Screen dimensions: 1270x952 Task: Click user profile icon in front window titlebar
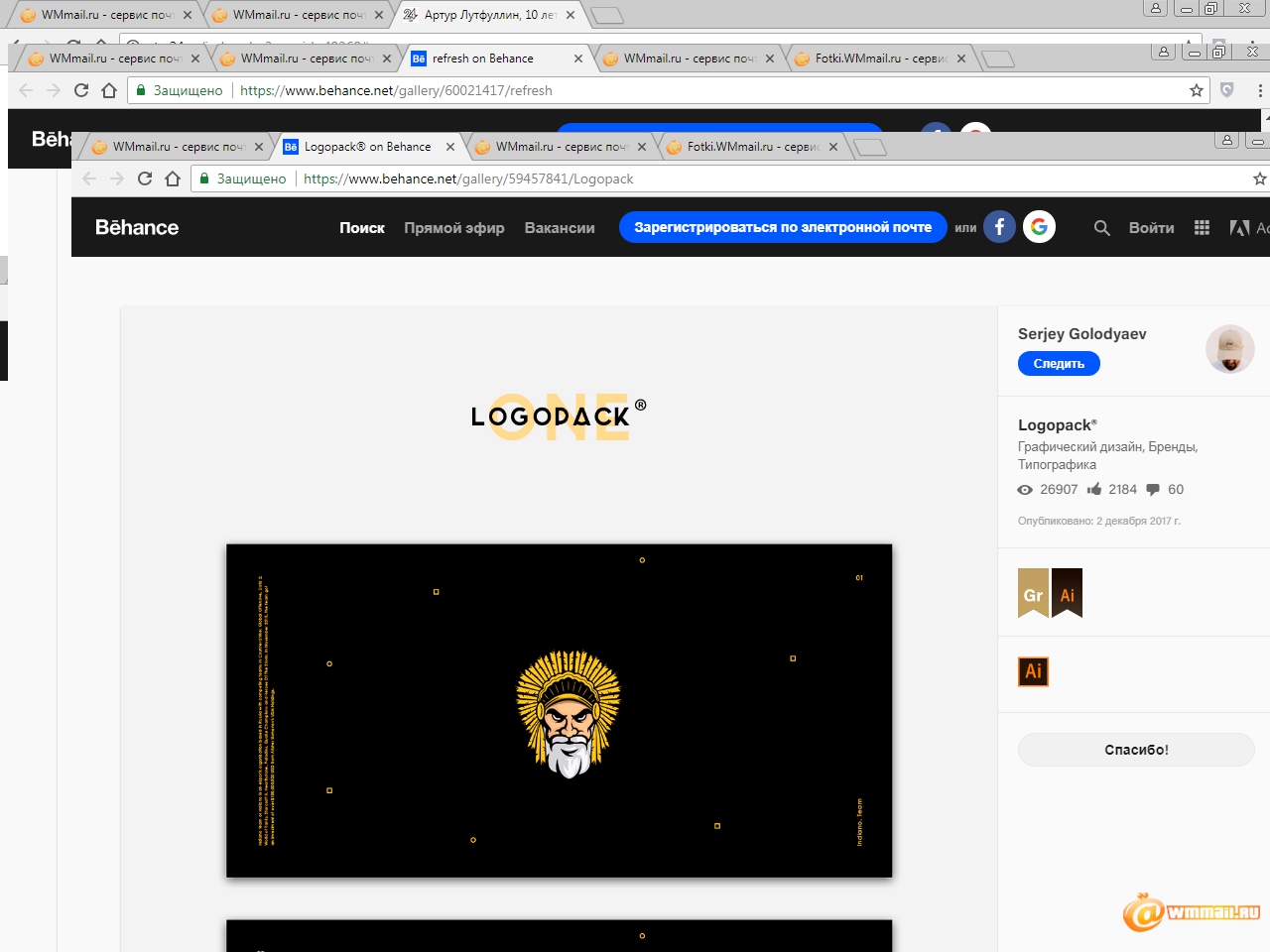(1227, 140)
